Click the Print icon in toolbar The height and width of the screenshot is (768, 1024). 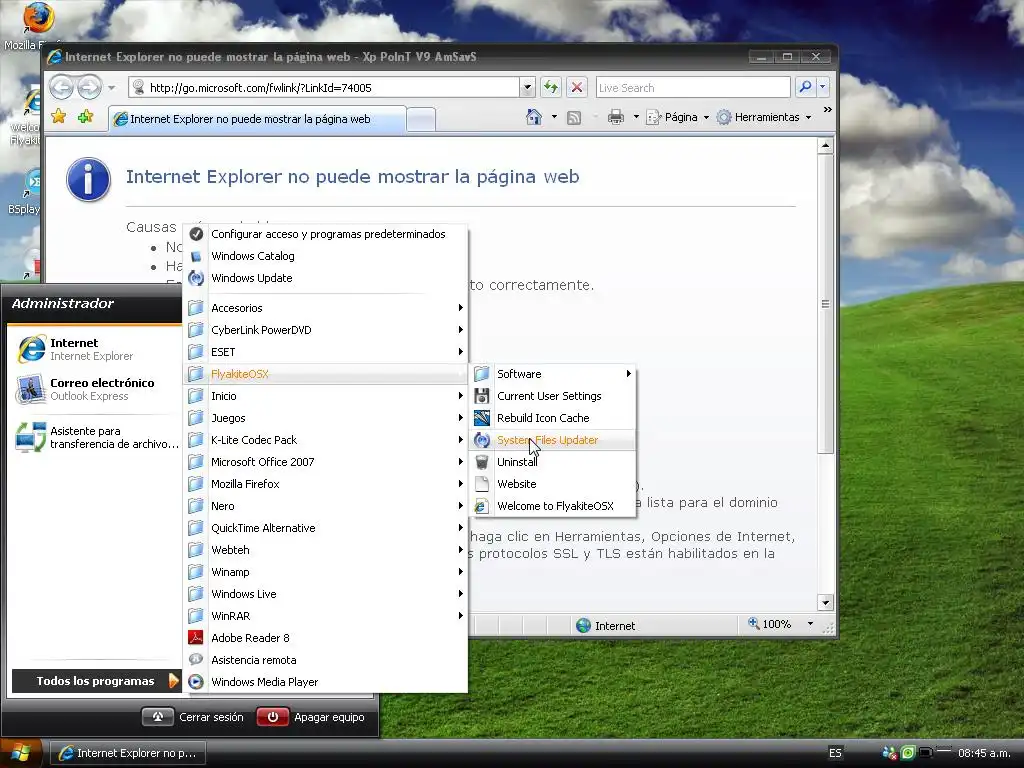point(615,118)
